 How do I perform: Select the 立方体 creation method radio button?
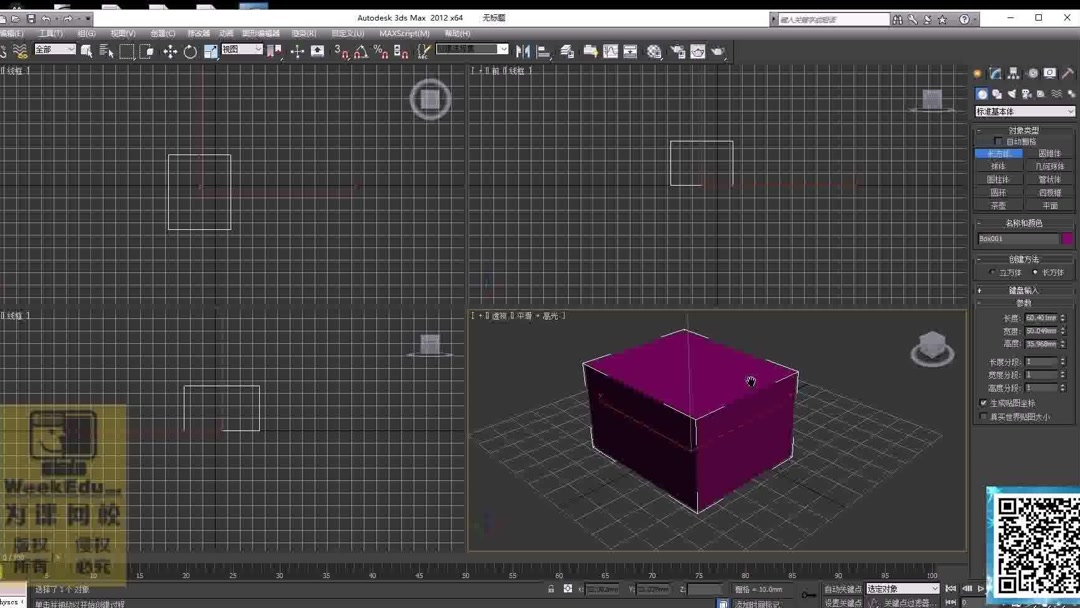(990, 271)
